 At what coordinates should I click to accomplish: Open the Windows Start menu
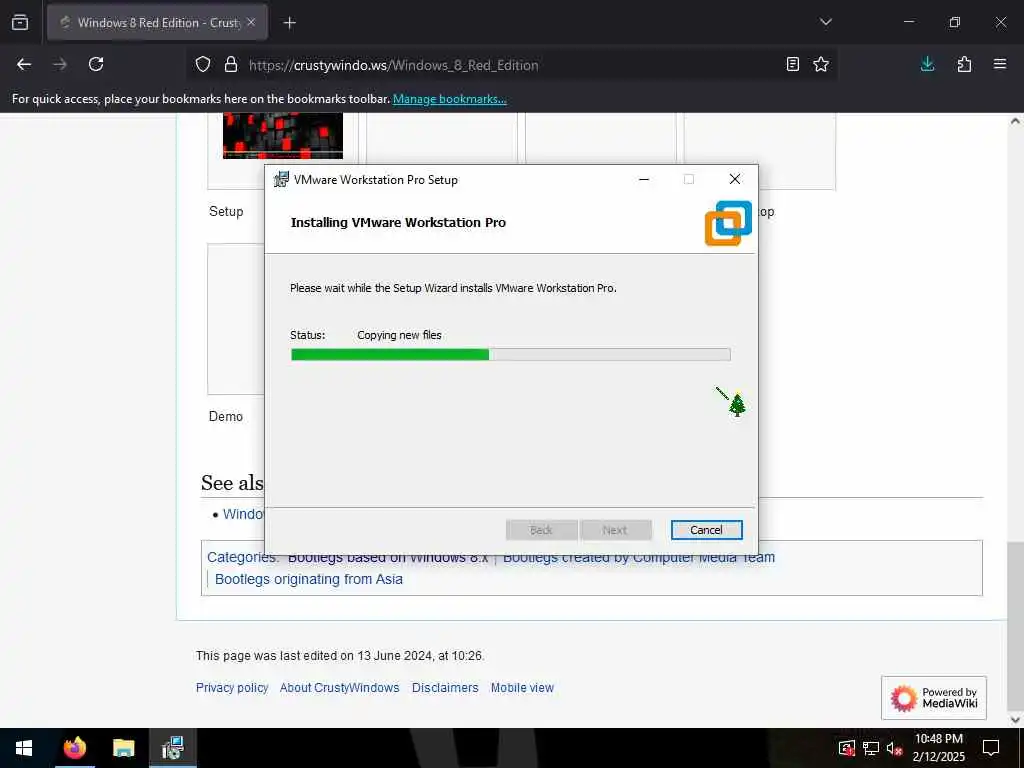click(x=24, y=748)
